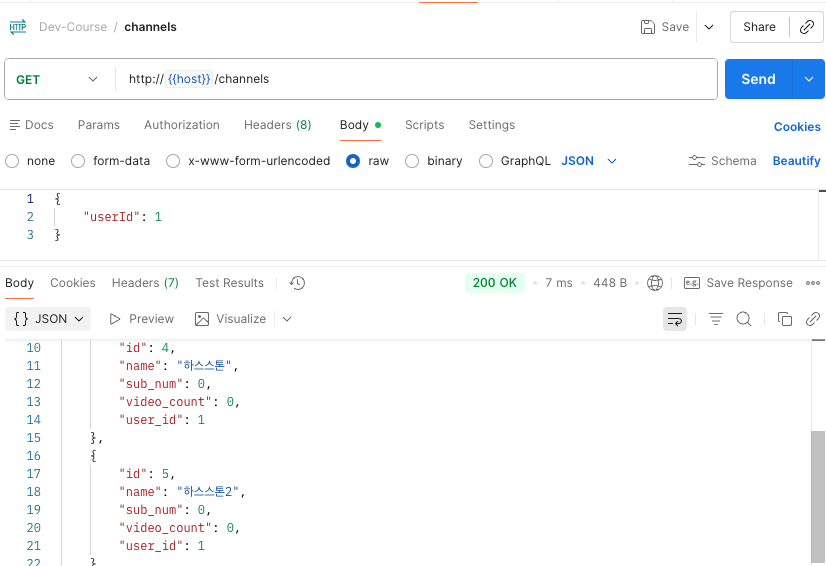Click the Visualize image icon

(202, 319)
